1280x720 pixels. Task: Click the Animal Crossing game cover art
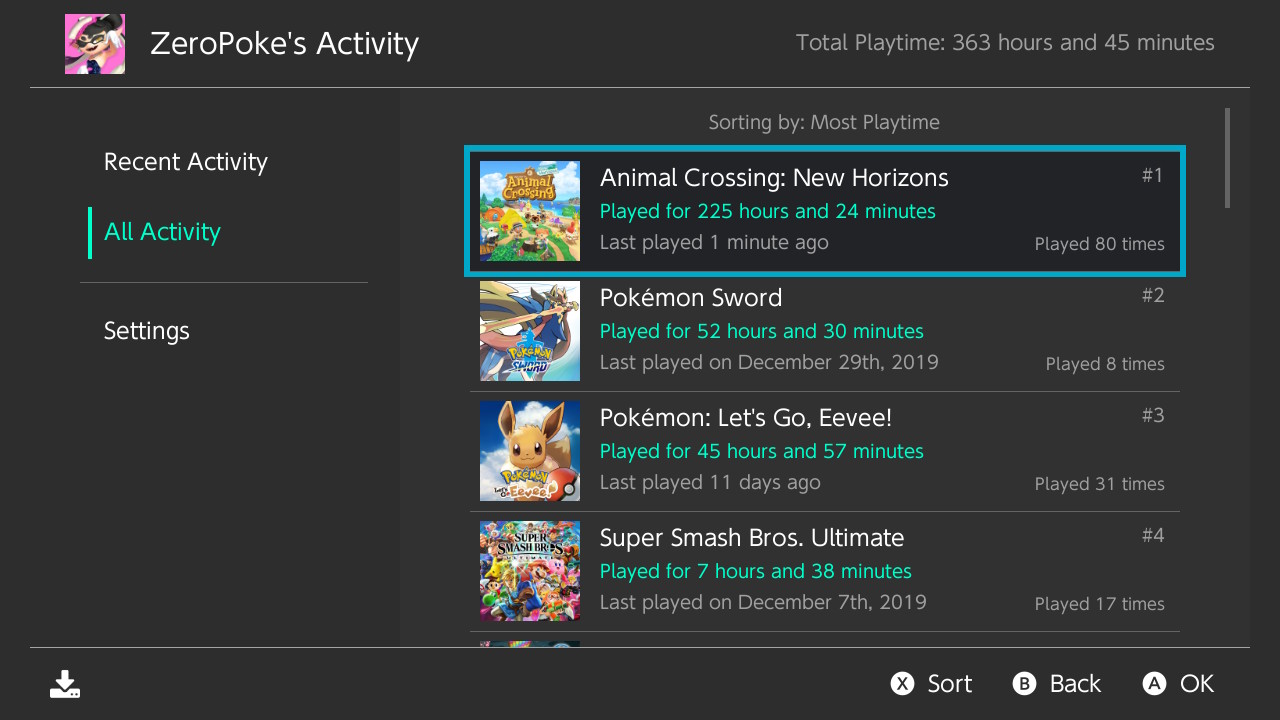pyautogui.click(x=529, y=211)
